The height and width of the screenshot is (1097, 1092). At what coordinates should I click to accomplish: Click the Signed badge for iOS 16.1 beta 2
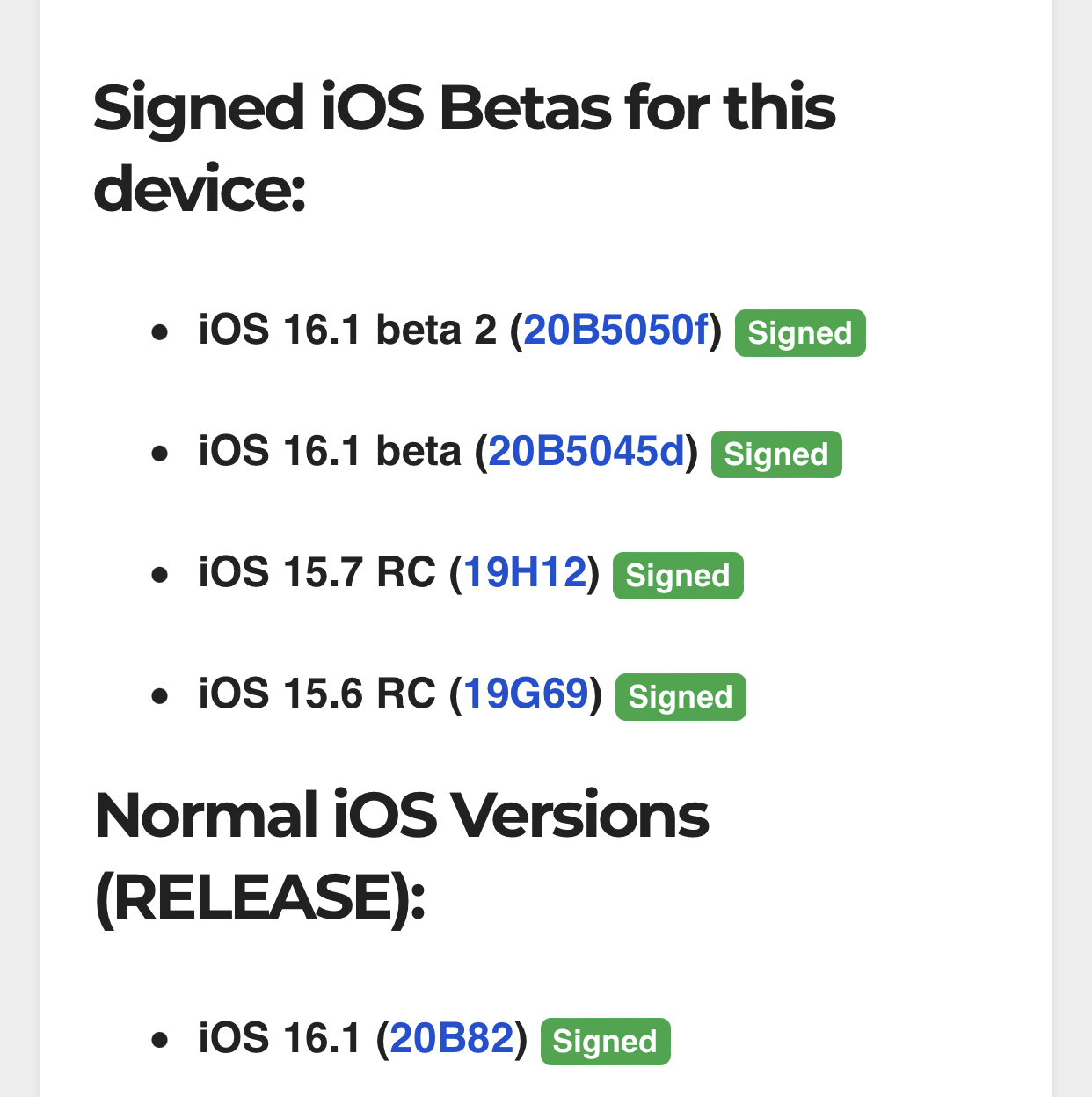(800, 333)
